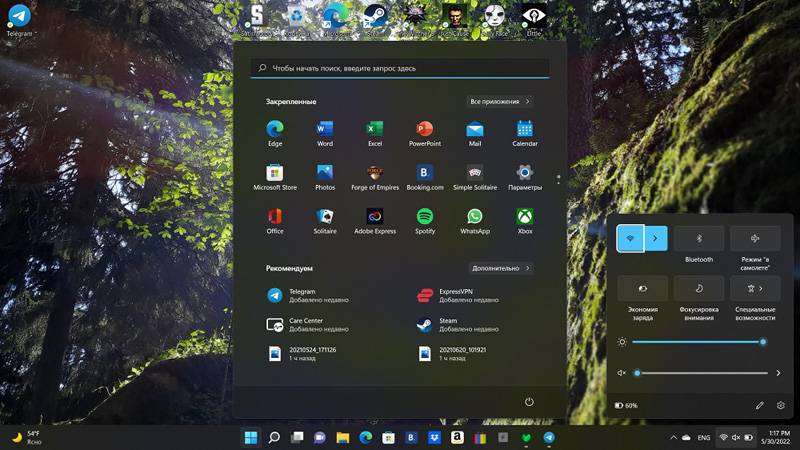The width and height of the screenshot is (800, 450).
Task: Open The Witcher 3 desktop icon
Action: tap(415, 20)
